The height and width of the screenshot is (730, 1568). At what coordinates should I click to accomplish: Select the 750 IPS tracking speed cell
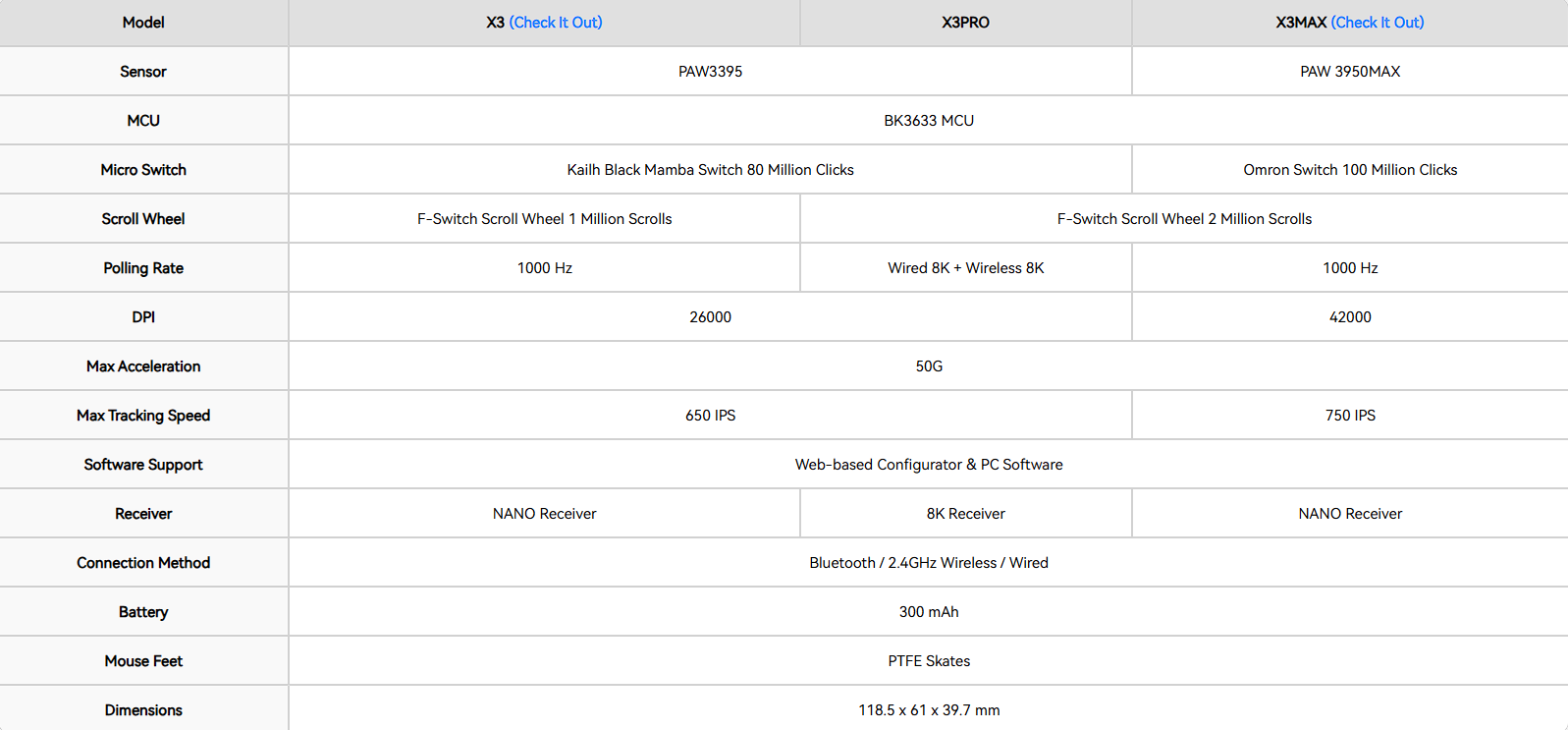click(x=1350, y=416)
